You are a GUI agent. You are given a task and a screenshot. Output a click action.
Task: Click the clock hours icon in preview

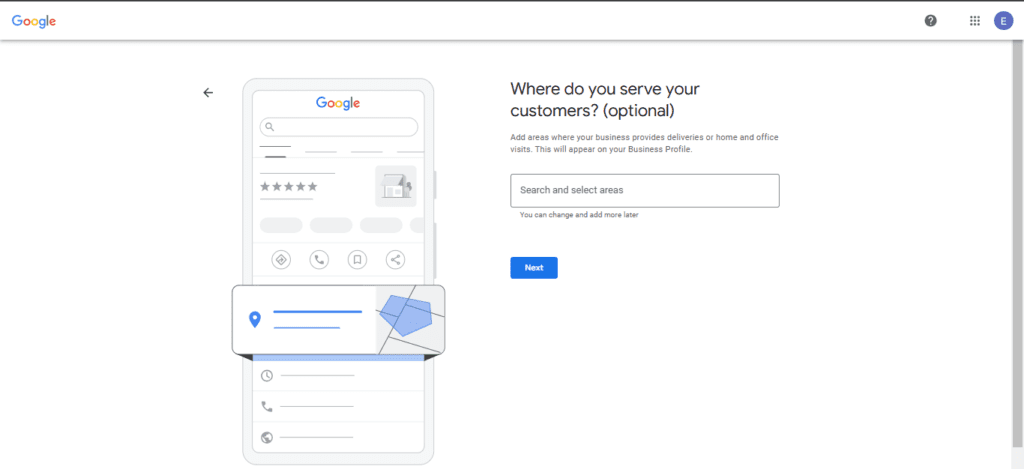pos(267,376)
